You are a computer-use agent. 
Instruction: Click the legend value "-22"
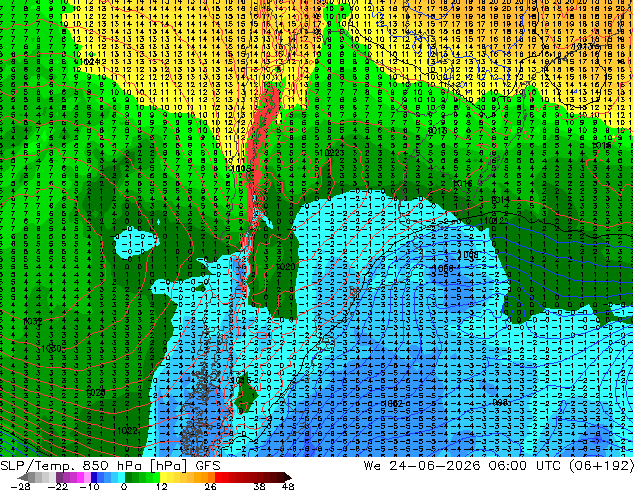pos(57,486)
